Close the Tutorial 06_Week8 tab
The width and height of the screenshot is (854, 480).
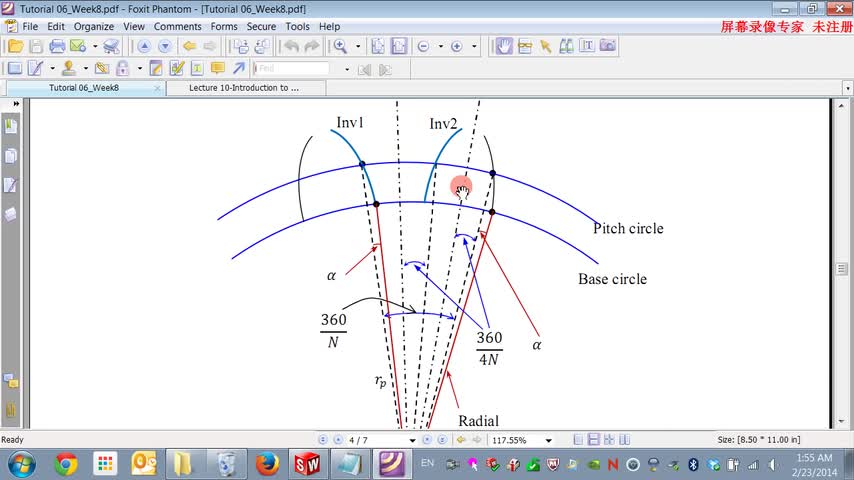pos(157,88)
